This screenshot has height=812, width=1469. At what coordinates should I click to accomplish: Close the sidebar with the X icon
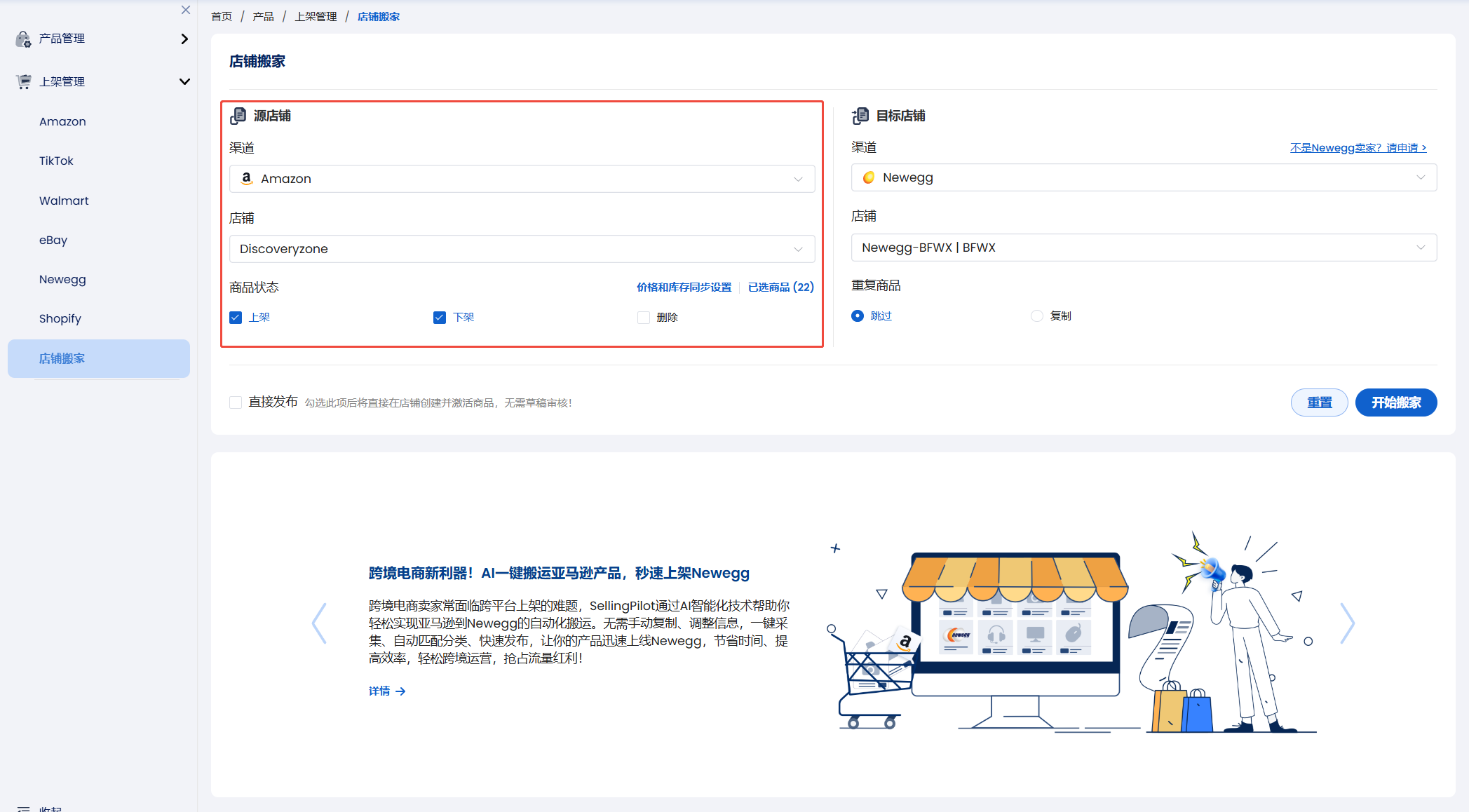click(186, 10)
